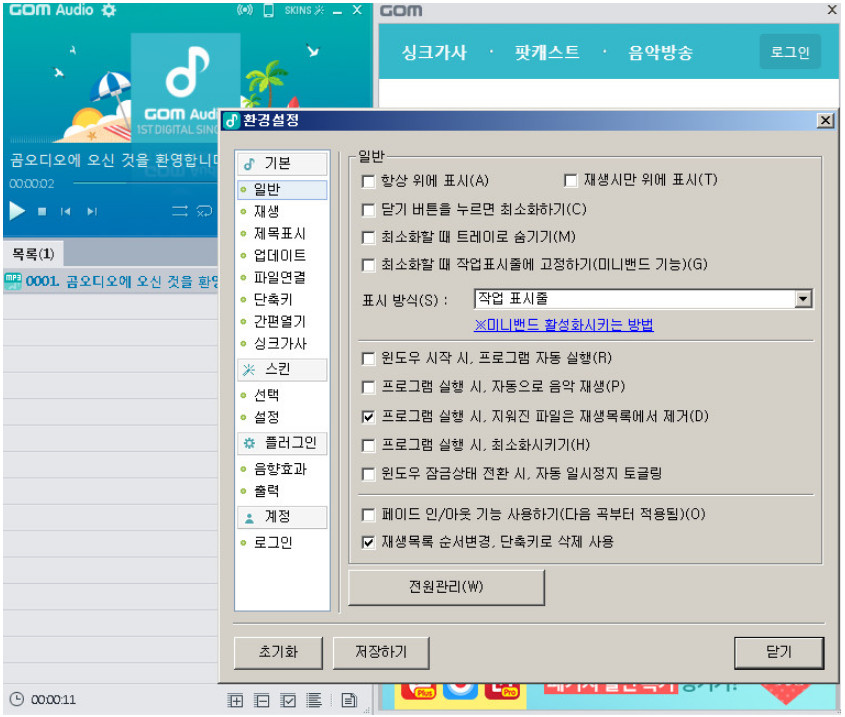
Task: Click the 전원관리(W) button
Action: point(446,587)
